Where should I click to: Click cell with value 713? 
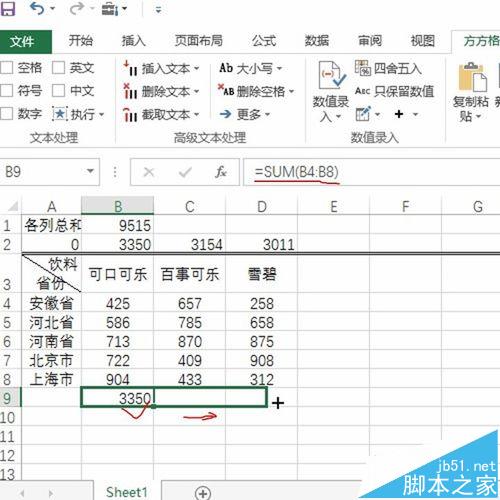[117, 341]
